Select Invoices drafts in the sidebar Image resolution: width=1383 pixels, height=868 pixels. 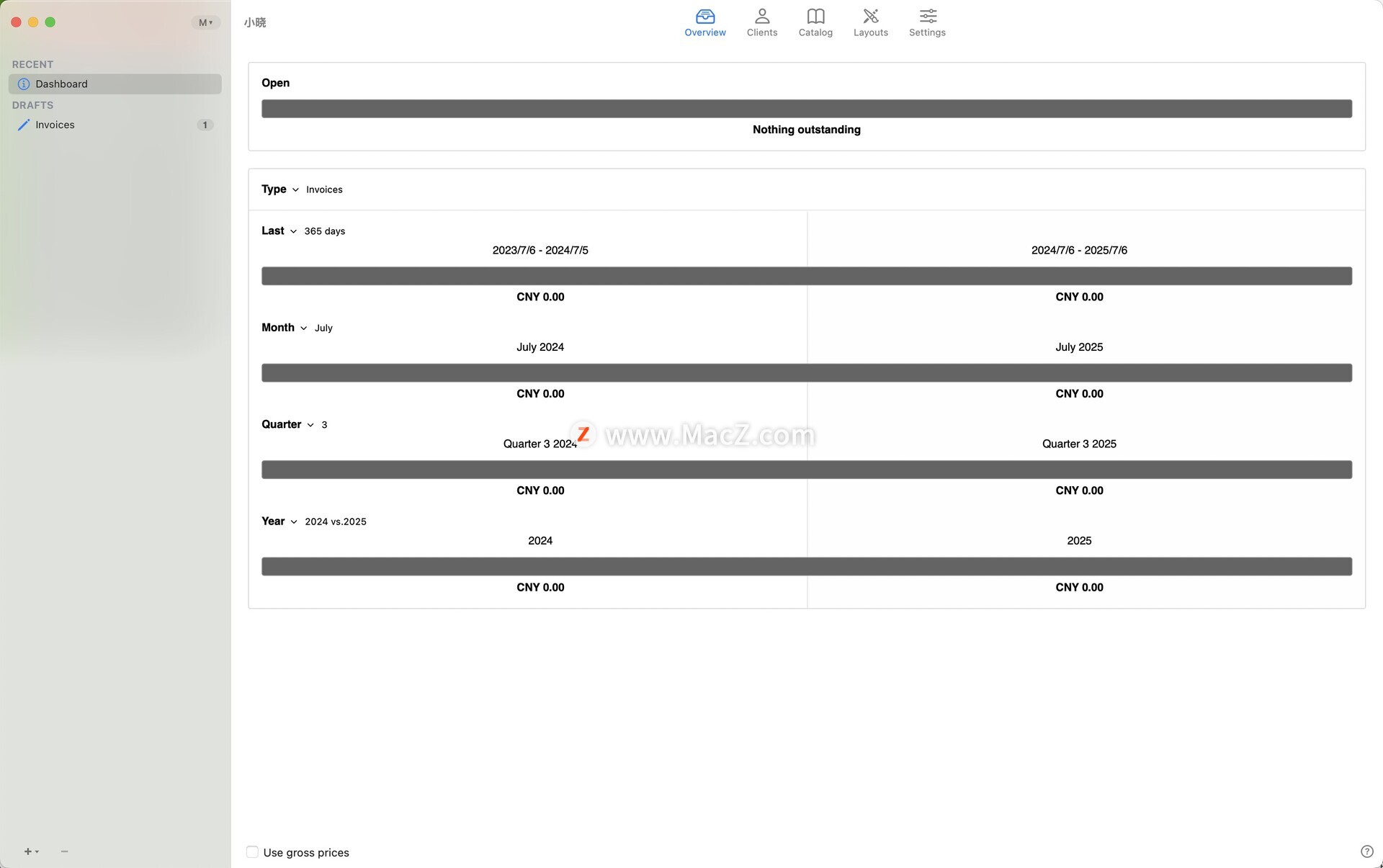click(x=115, y=125)
